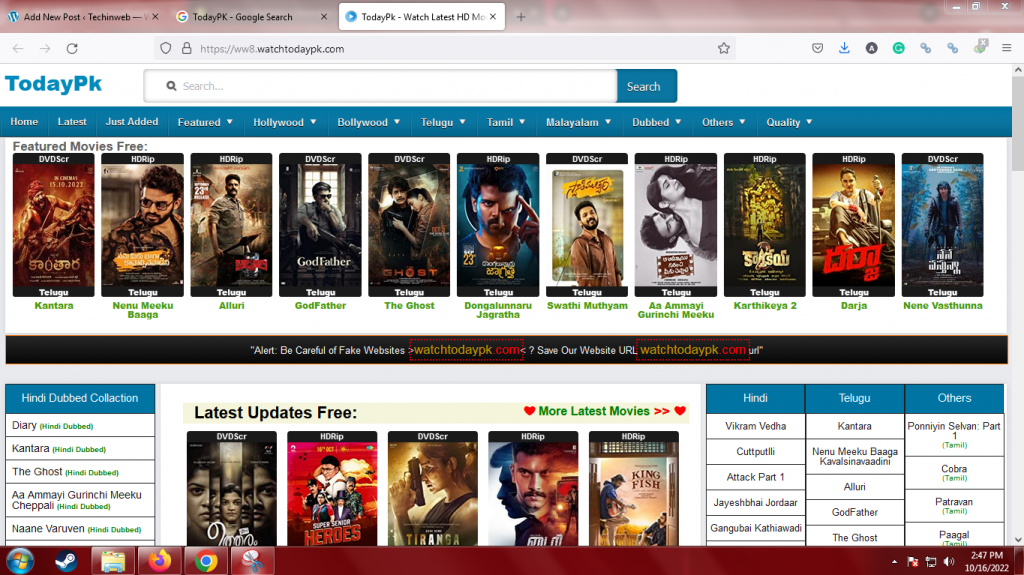Open the Firefox hamburger menu

[1006, 48]
